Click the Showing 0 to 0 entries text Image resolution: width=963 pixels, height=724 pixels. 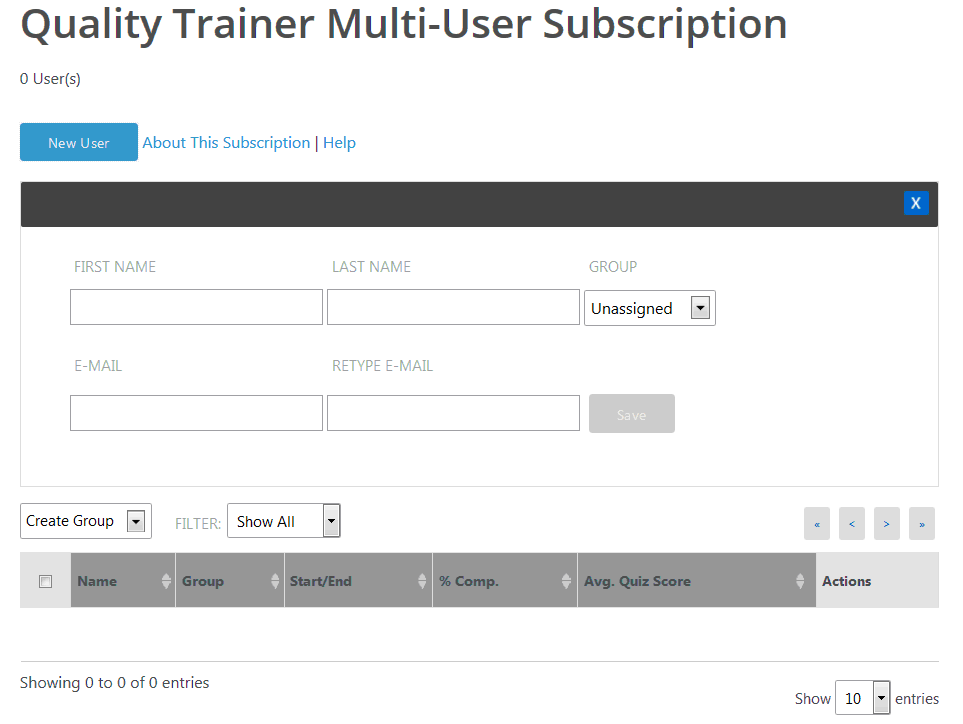click(x=114, y=682)
